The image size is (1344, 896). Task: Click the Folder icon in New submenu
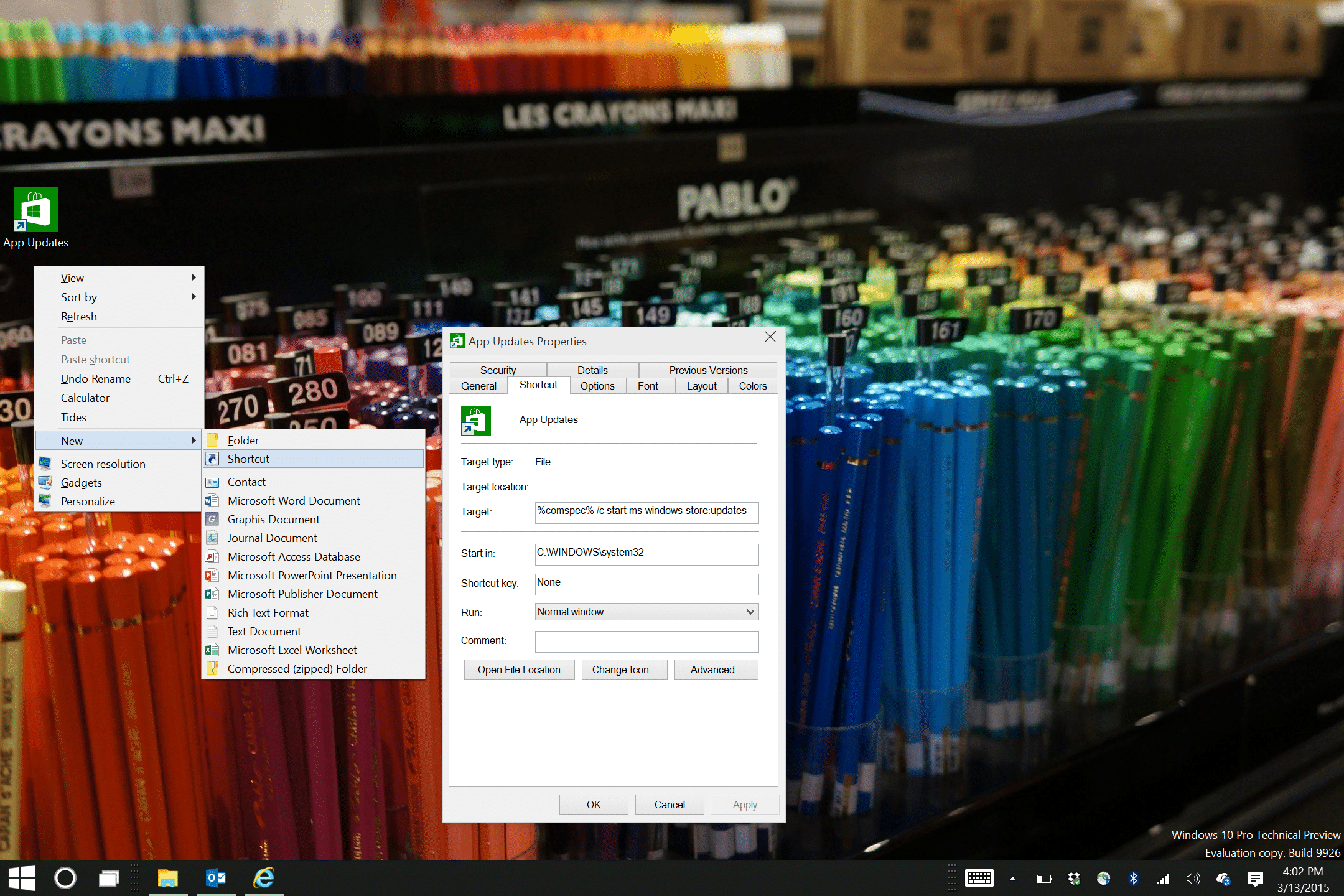point(212,440)
